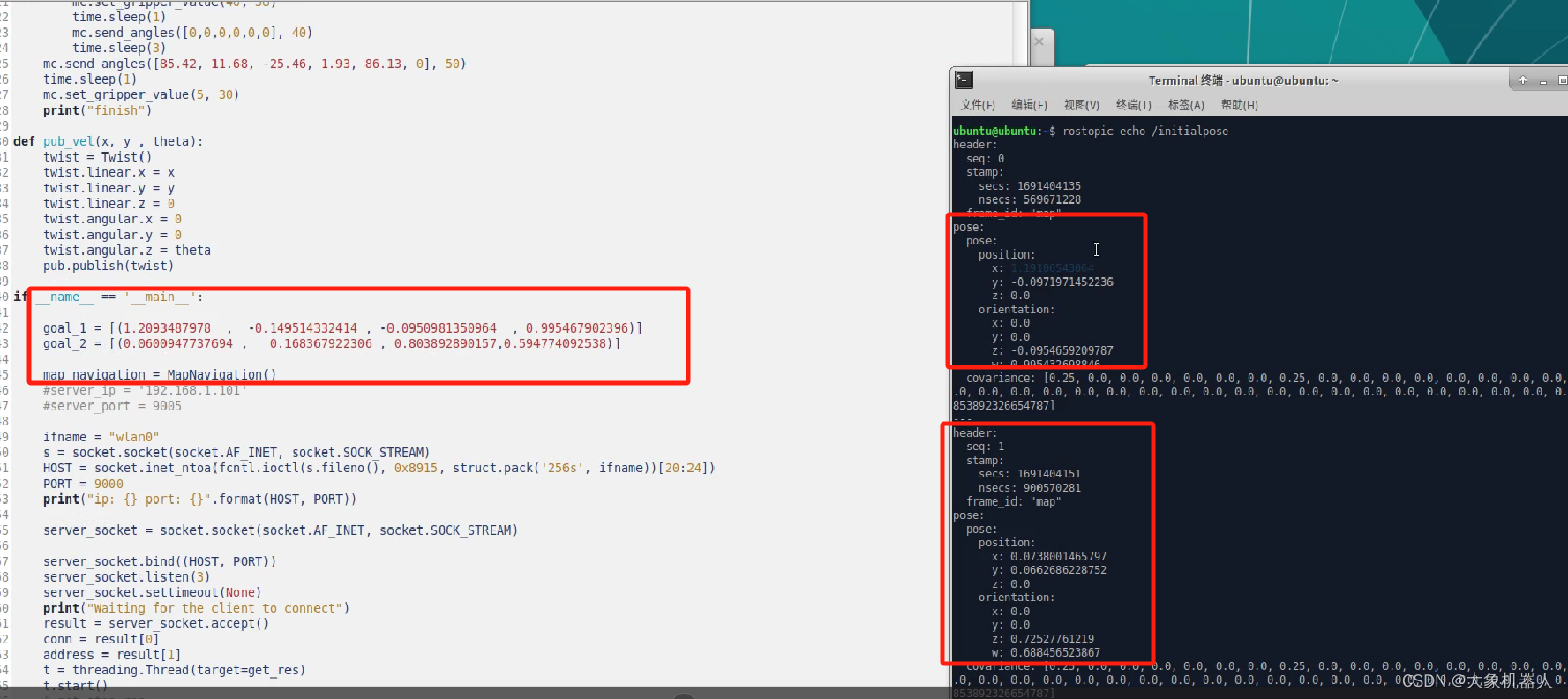Click the 'Waiting for the client to connect' print line

(x=196, y=608)
